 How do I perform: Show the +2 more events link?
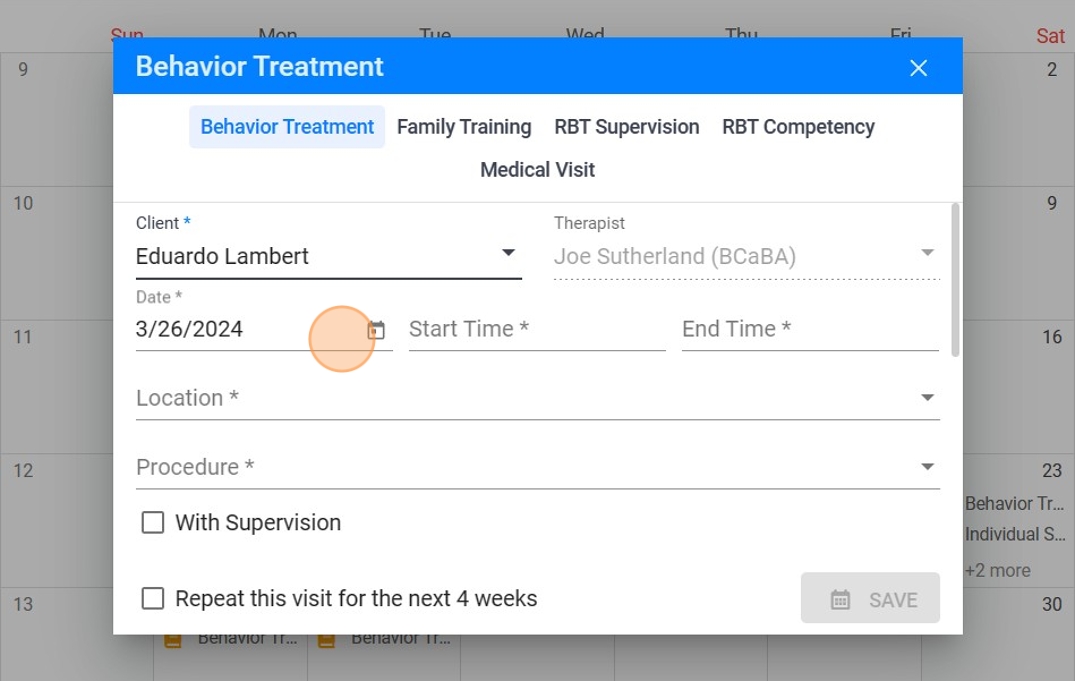(997, 571)
